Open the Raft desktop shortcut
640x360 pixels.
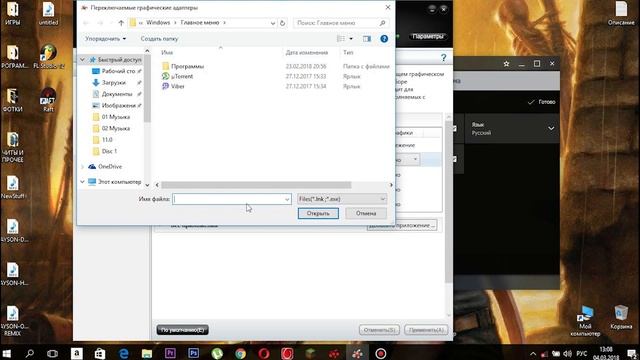(48, 99)
